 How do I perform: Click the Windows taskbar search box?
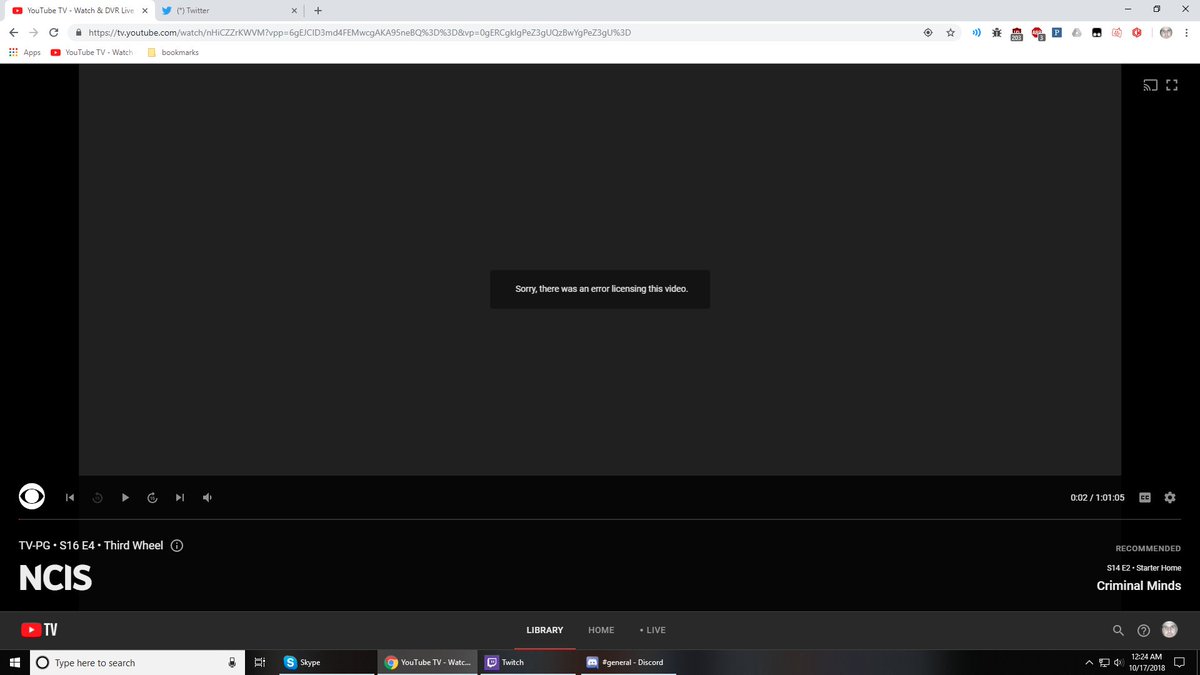(x=136, y=662)
